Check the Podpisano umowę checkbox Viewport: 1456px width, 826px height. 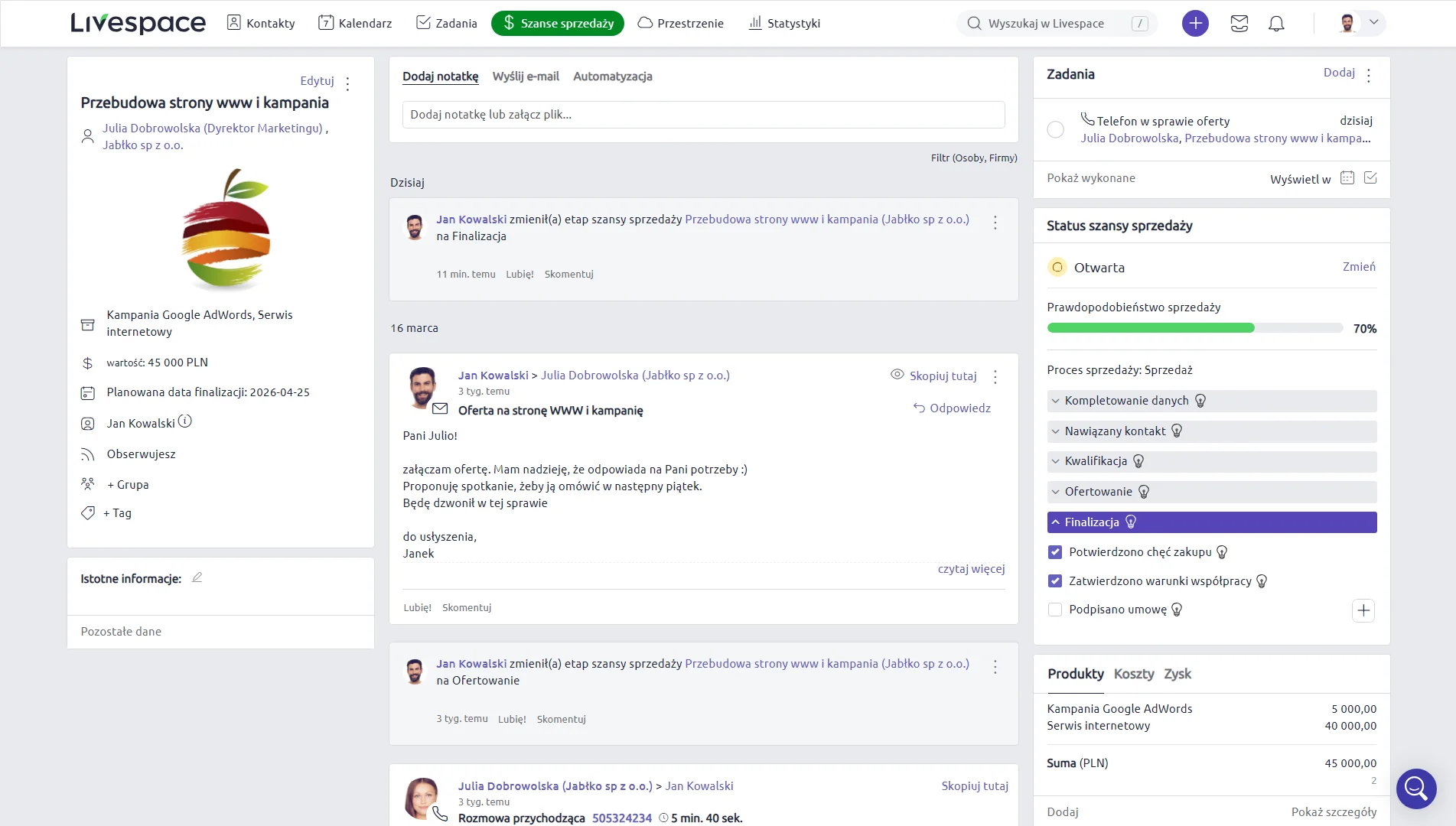pos(1055,610)
